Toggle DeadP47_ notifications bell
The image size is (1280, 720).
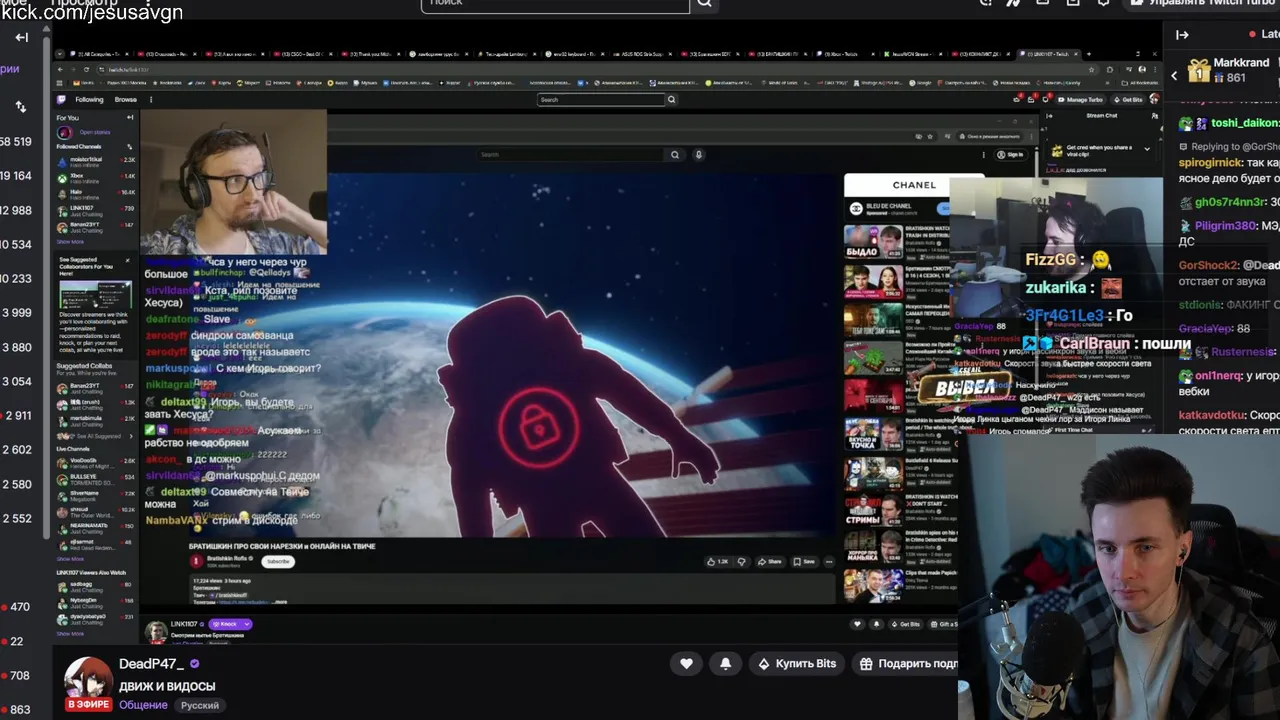pos(726,663)
